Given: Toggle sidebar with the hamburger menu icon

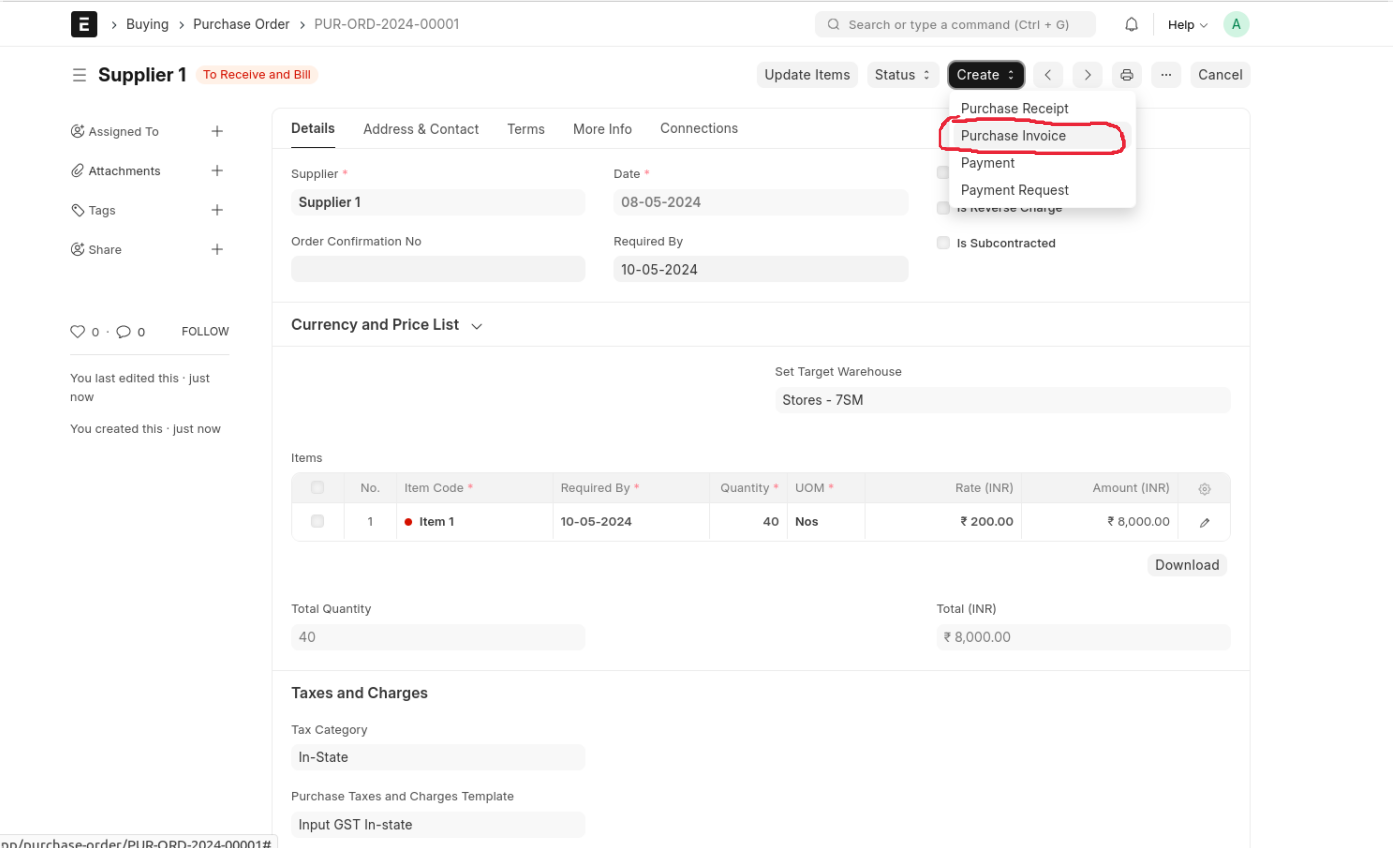Looking at the screenshot, I should 79,75.
